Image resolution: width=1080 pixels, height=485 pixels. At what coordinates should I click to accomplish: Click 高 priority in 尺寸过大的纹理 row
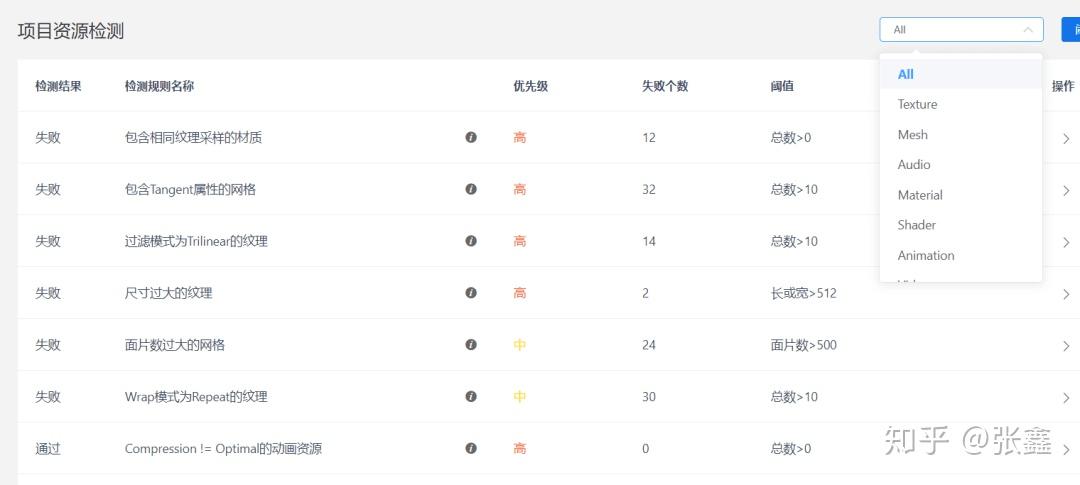point(520,293)
